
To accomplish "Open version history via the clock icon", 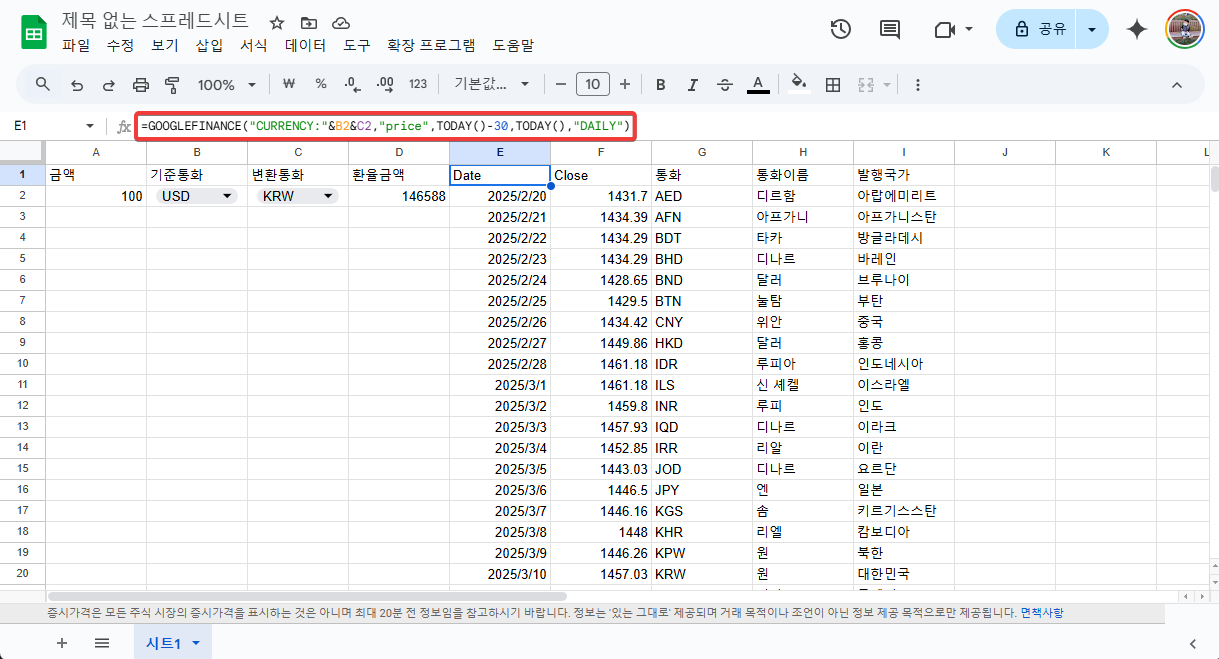I will point(840,30).
